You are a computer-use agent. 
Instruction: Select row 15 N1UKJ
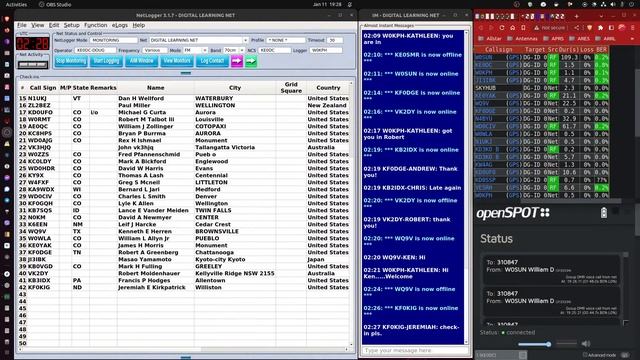184,98
